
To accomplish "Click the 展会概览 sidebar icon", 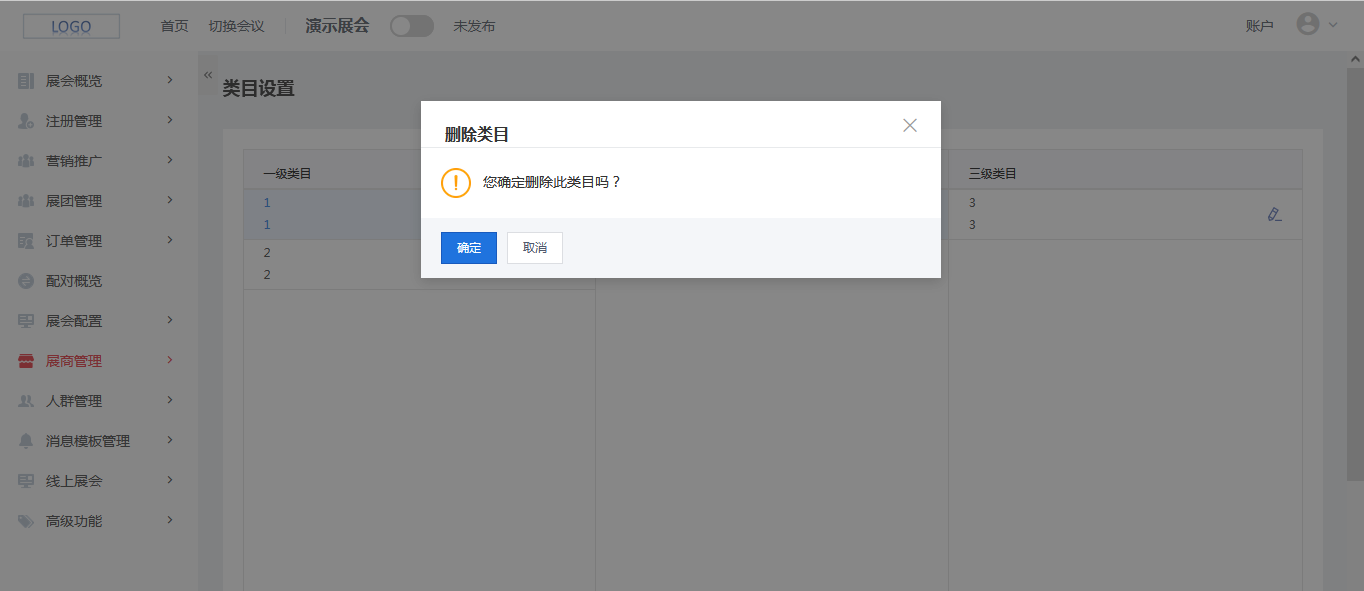I will click(x=26, y=81).
